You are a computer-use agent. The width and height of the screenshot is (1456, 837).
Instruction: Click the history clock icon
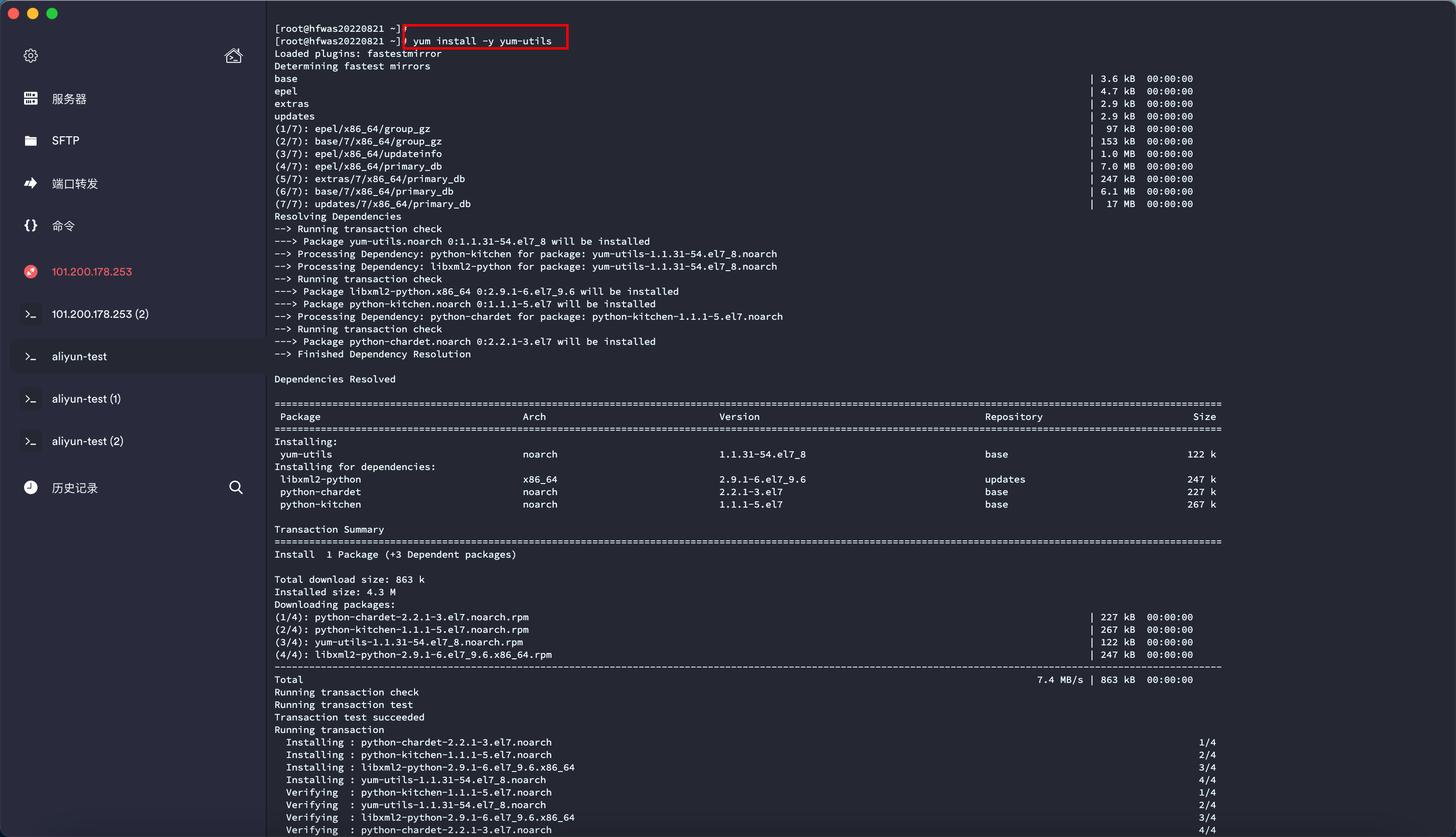pyautogui.click(x=30, y=487)
